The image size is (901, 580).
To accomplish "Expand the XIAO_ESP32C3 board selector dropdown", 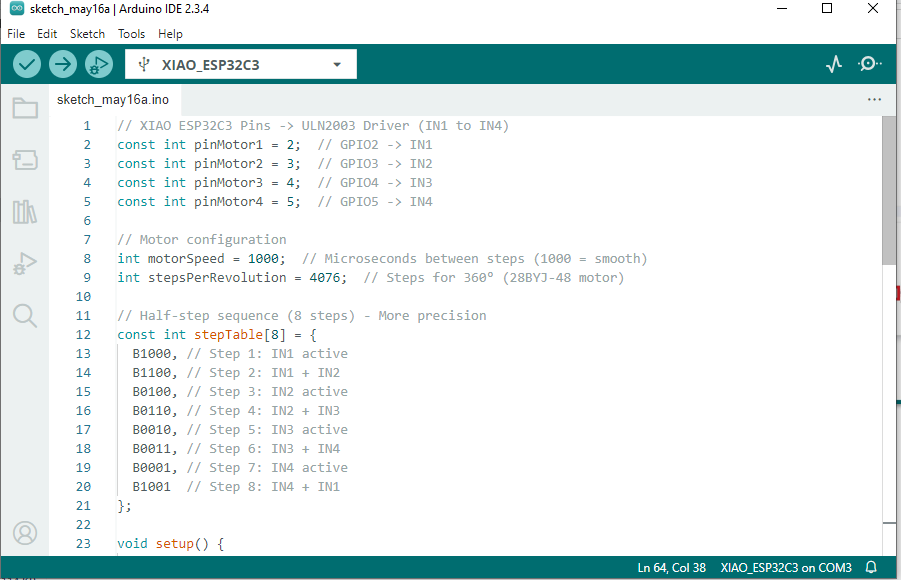I will tap(241, 64).
